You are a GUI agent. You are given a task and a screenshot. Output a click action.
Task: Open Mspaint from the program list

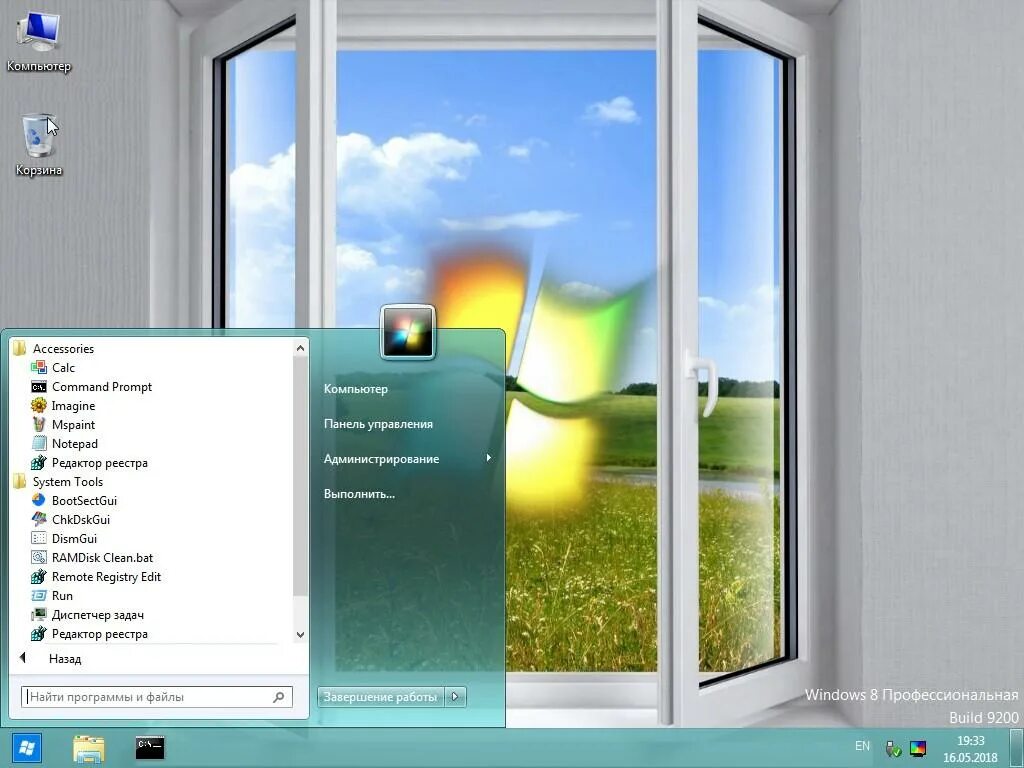tap(73, 424)
